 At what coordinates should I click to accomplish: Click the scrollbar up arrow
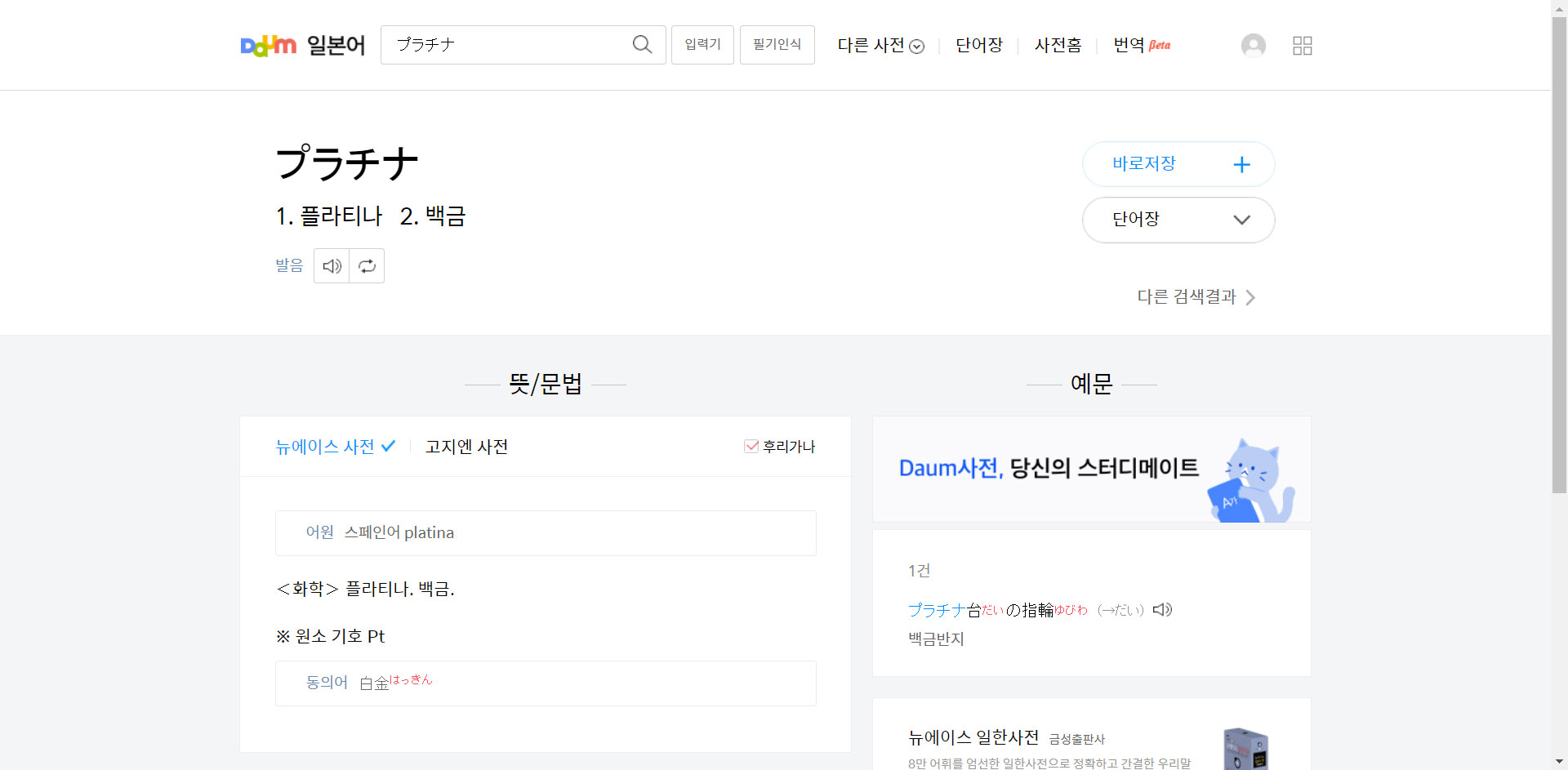coord(1560,7)
